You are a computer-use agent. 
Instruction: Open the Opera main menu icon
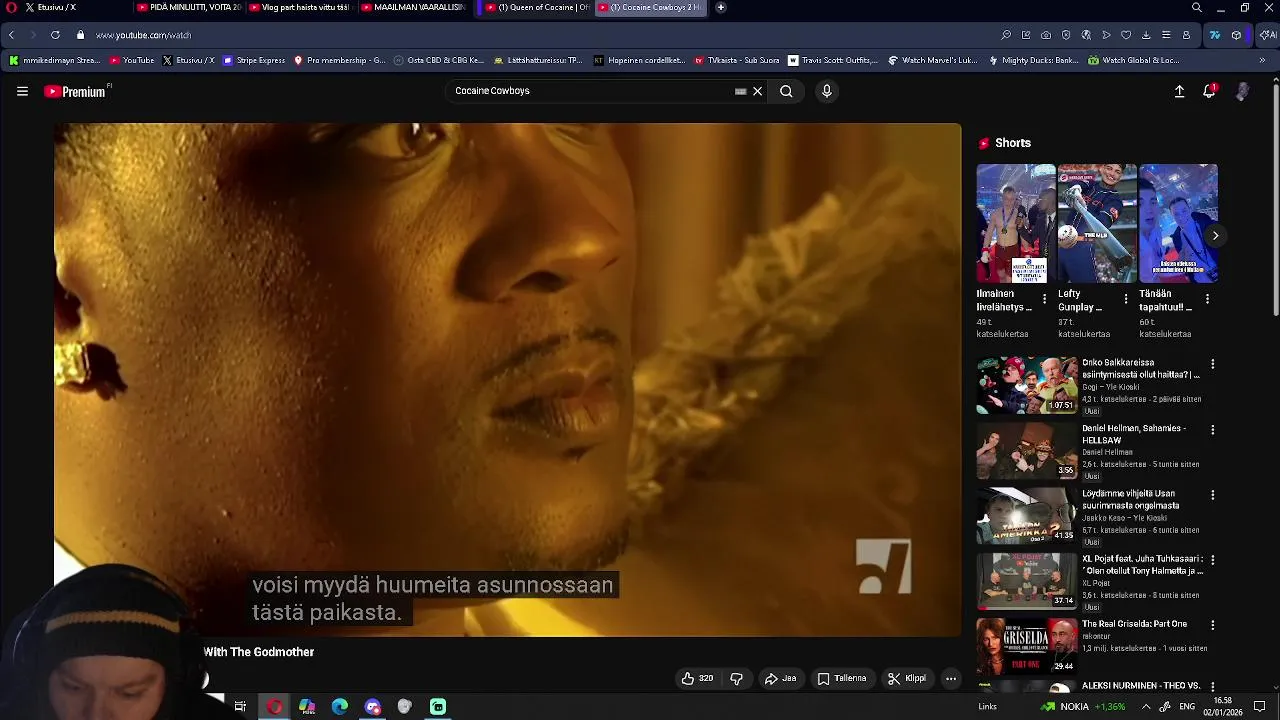(11, 7)
